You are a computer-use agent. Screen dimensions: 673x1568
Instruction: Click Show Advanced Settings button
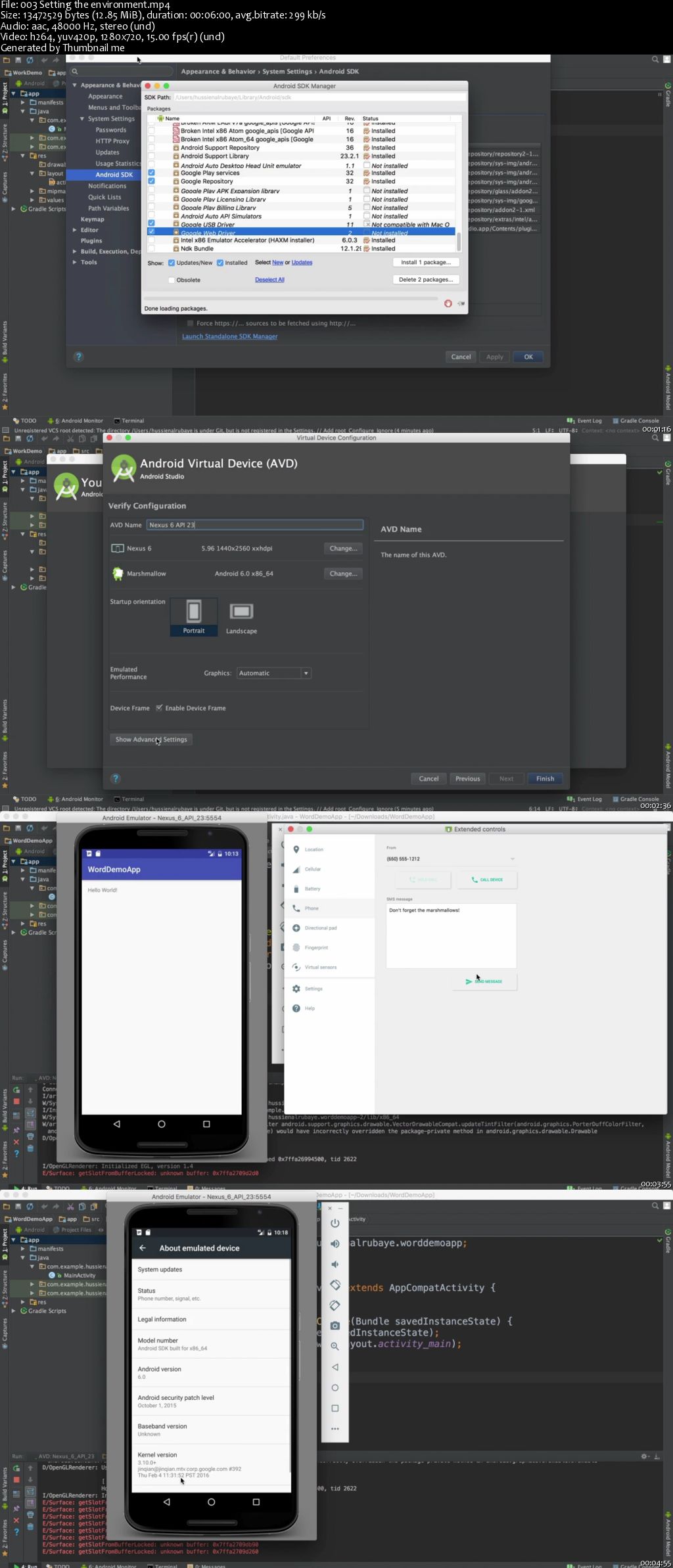tap(151, 740)
